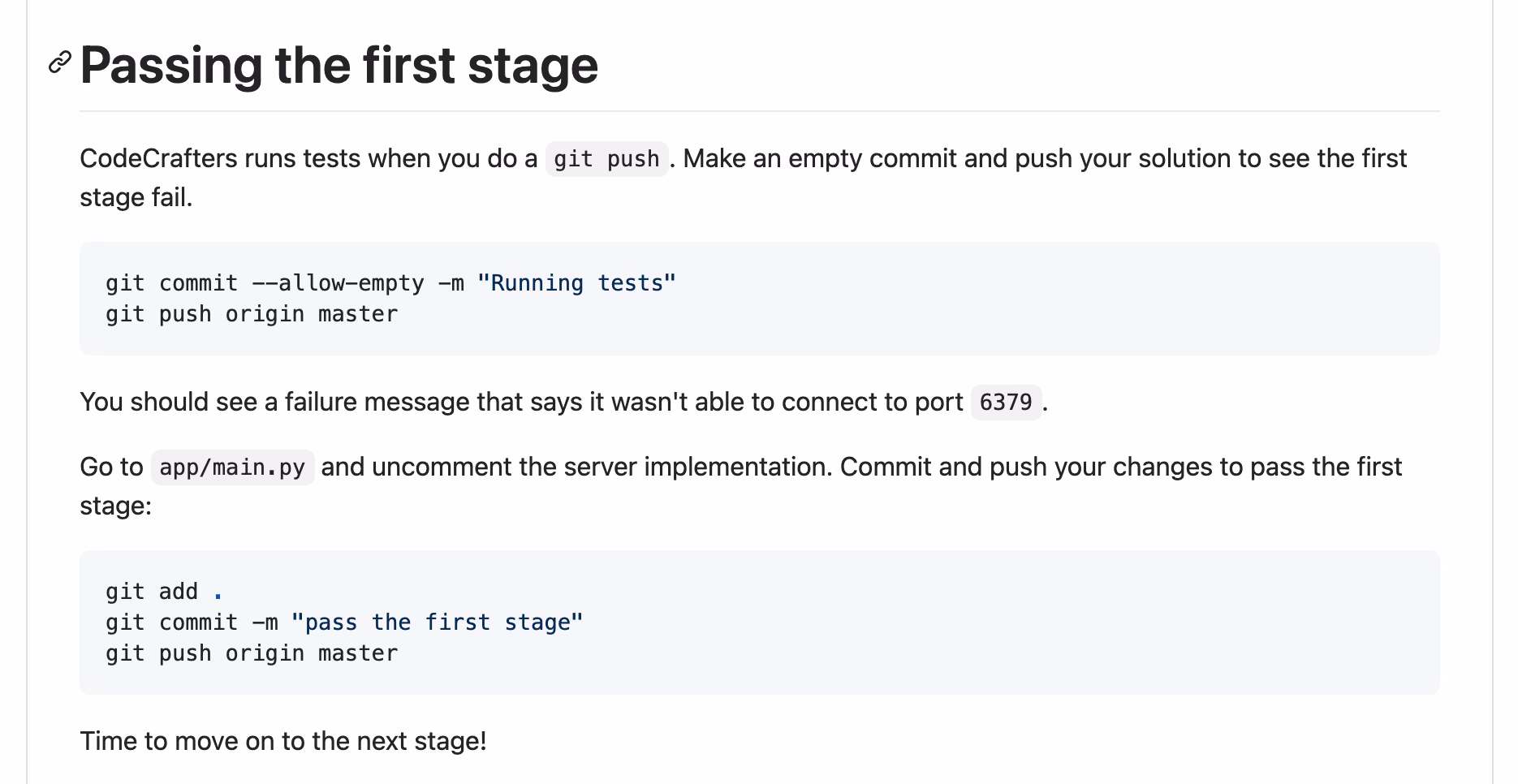Click the "Running tests" string in the code block
Image resolution: width=1518 pixels, height=784 pixels.
pos(576,283)
